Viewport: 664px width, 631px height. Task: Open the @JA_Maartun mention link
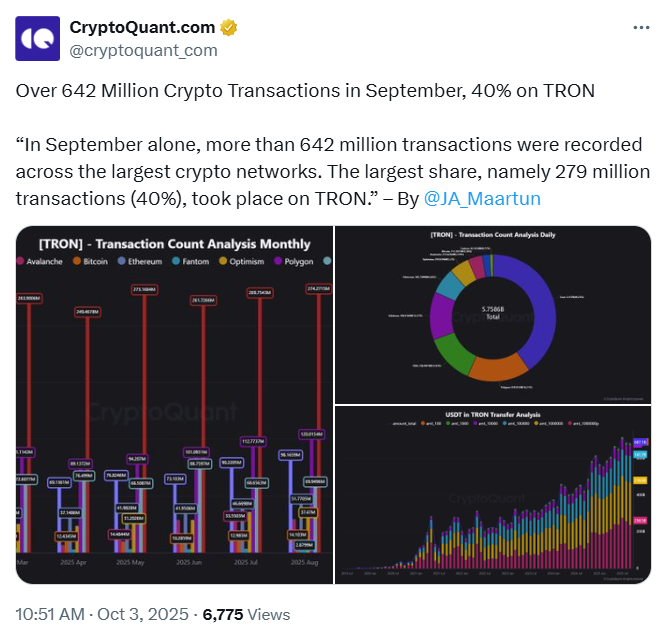(x=482, y=198)
